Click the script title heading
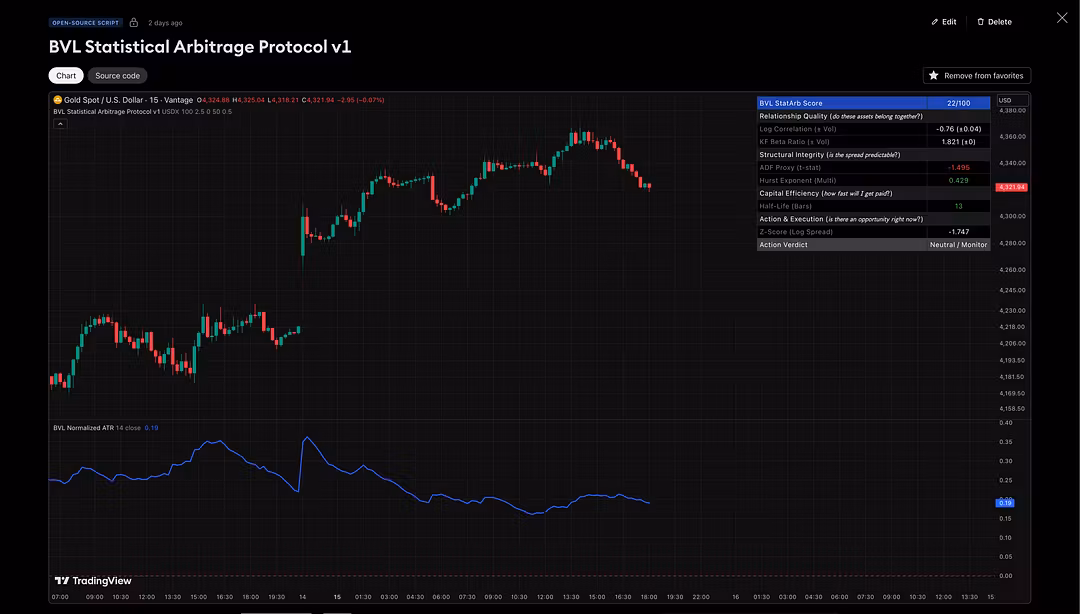 pyautogui.click(x=200, y=47)
